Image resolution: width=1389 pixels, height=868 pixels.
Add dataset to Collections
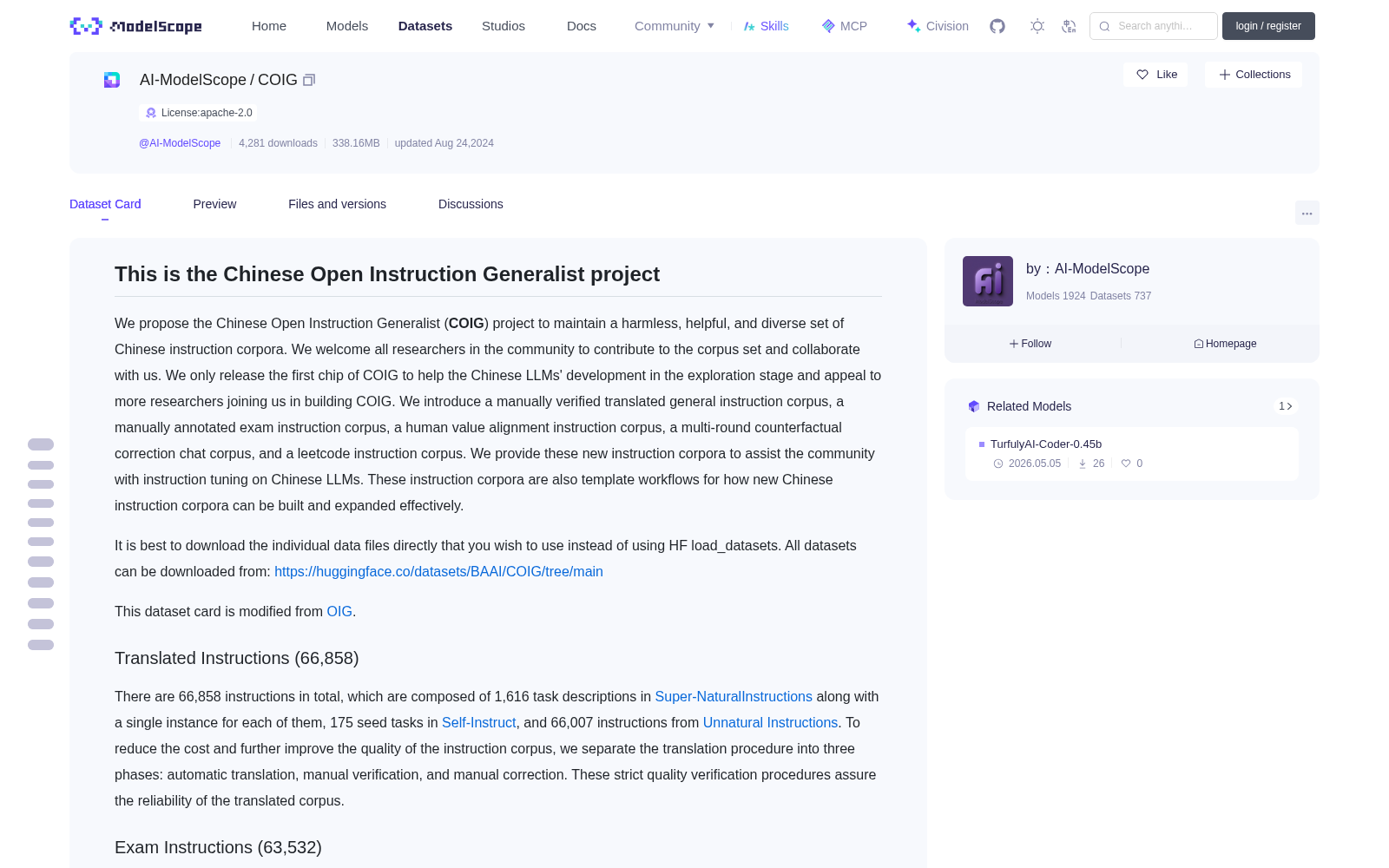click(x=1254, y=75)
